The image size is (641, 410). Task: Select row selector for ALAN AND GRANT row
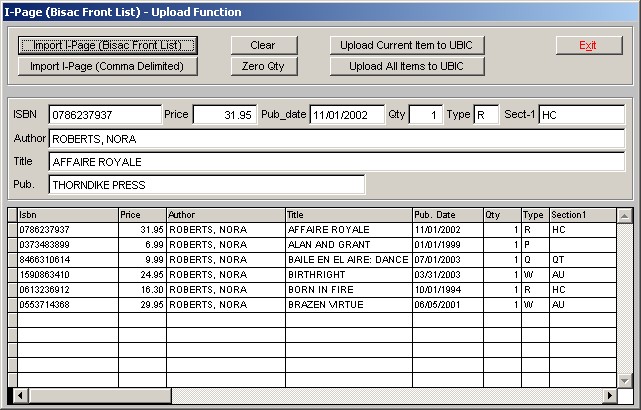[x=12, y=245]
